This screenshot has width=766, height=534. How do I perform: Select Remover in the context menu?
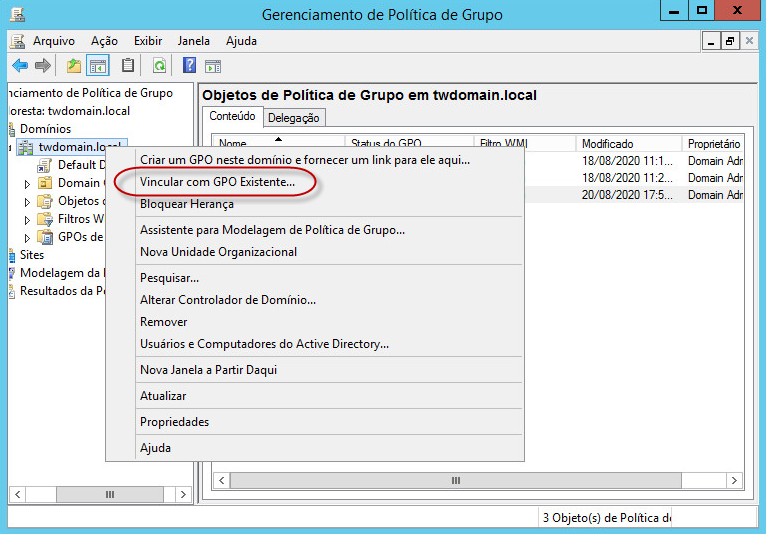pos(164,322)
